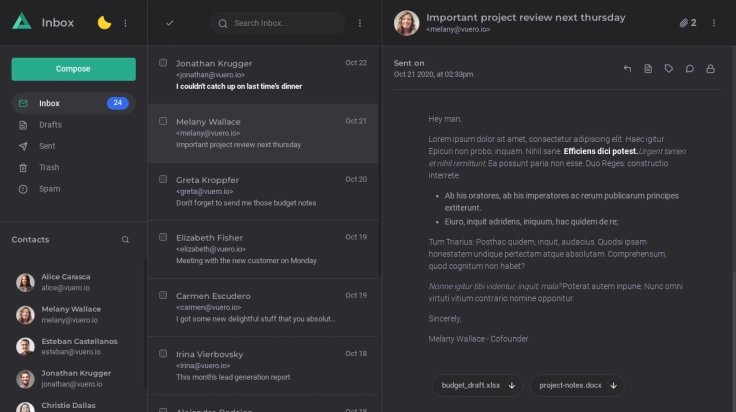
Task: Expand the email header three-dot menu
Action: 713,22
